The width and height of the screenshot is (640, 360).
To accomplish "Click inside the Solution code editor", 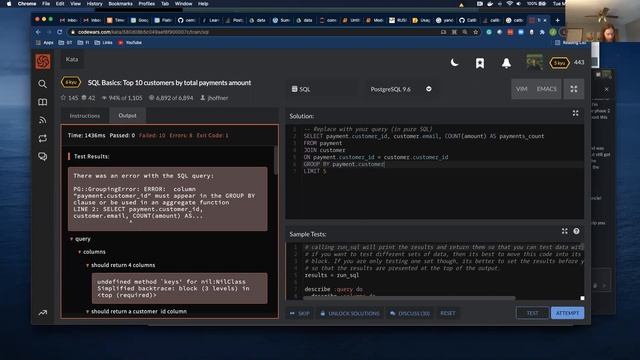I will [x=435, y=171].
